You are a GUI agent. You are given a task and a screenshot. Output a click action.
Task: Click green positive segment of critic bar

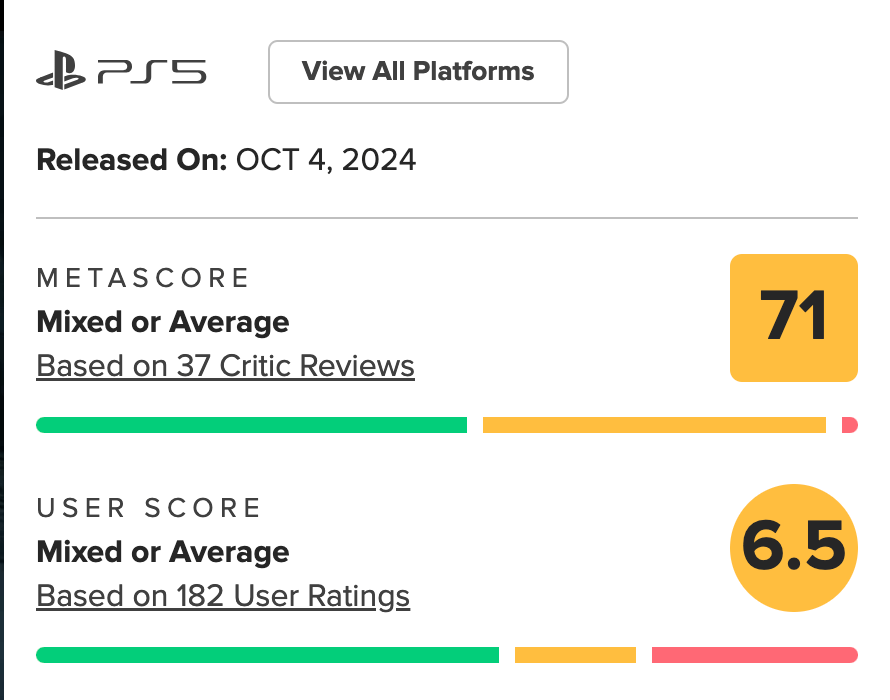pyautogui.click(x=251, y=425)
